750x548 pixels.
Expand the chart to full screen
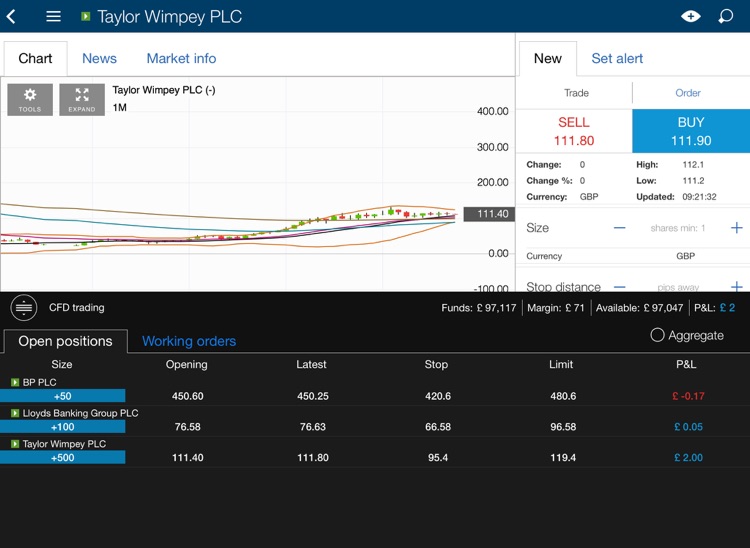pos(82,99)
